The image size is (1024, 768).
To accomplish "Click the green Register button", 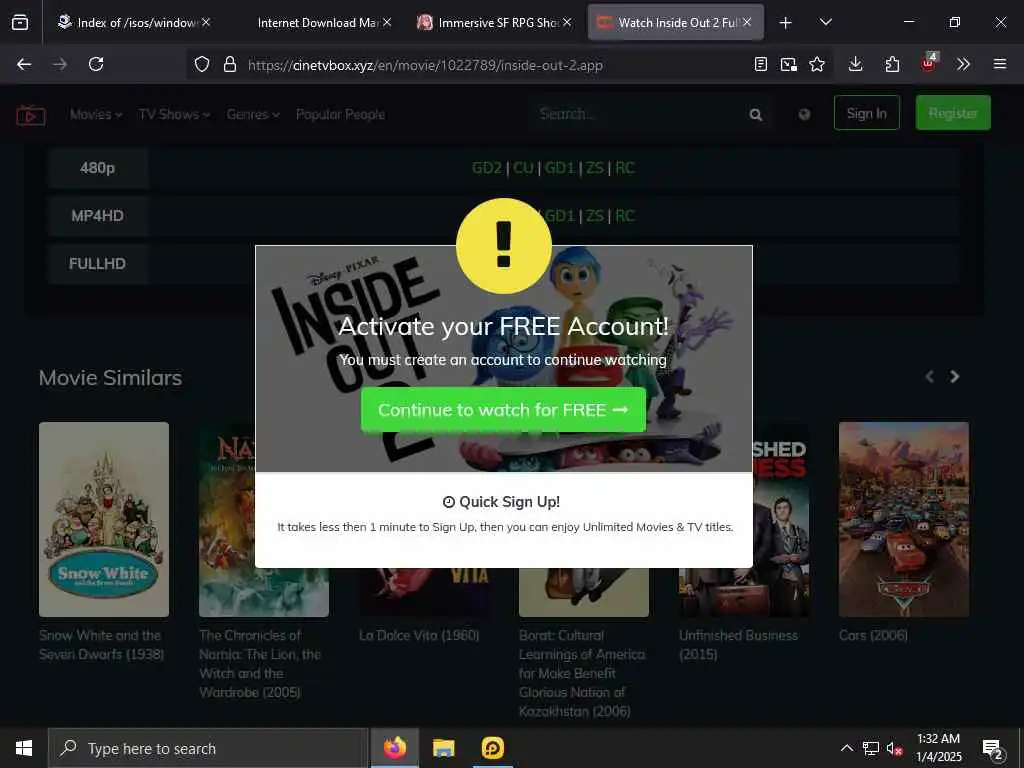I will coord(953,113).
